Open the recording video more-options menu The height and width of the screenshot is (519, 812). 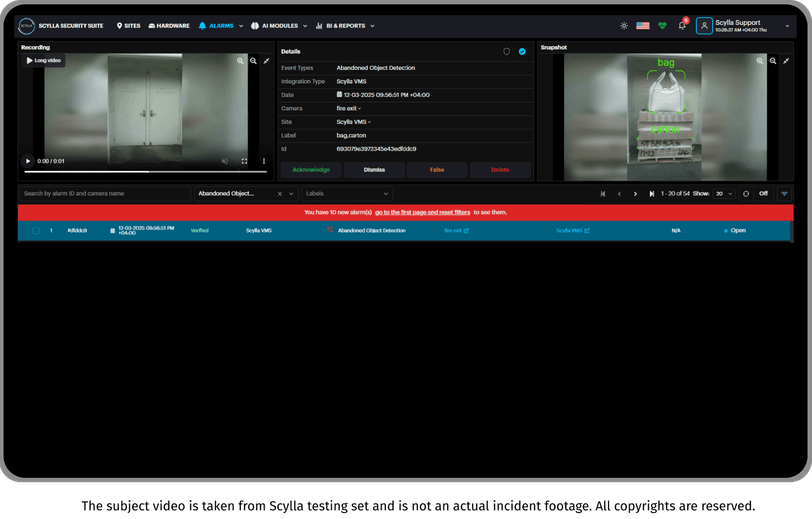pos(264,161)
